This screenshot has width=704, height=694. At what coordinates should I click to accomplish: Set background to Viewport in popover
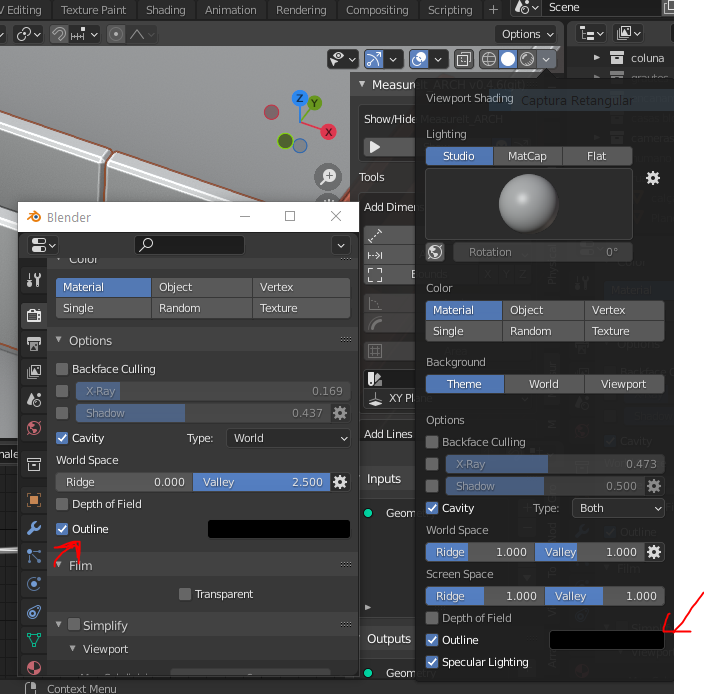point(624,384)
